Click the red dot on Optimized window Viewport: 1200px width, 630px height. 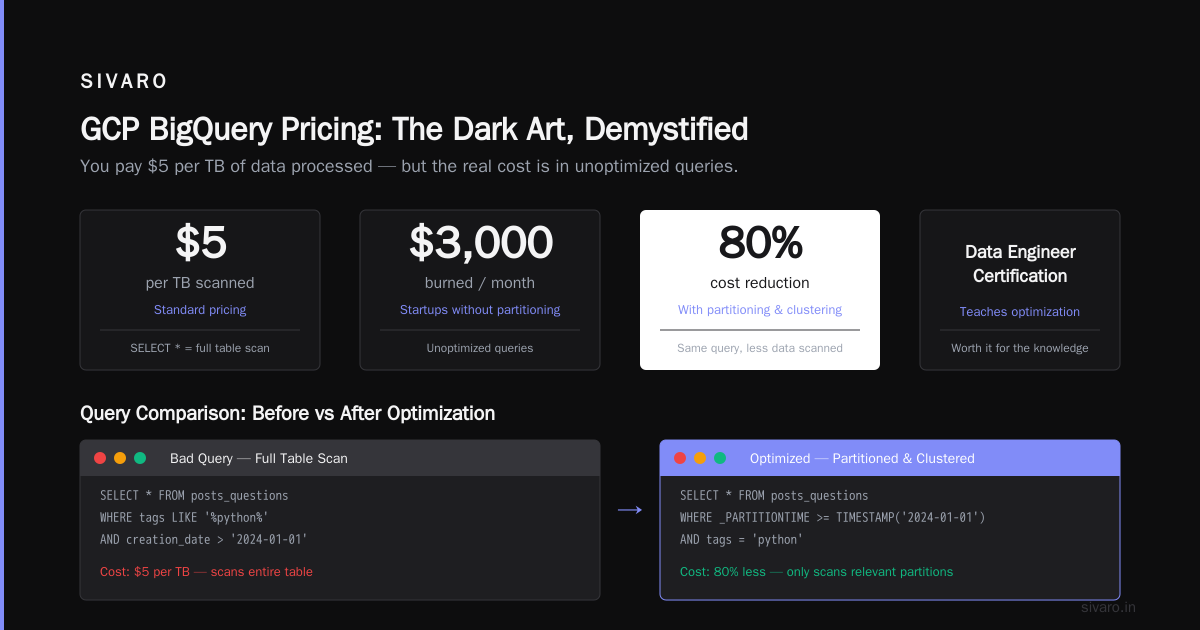[x=680, y=458]
